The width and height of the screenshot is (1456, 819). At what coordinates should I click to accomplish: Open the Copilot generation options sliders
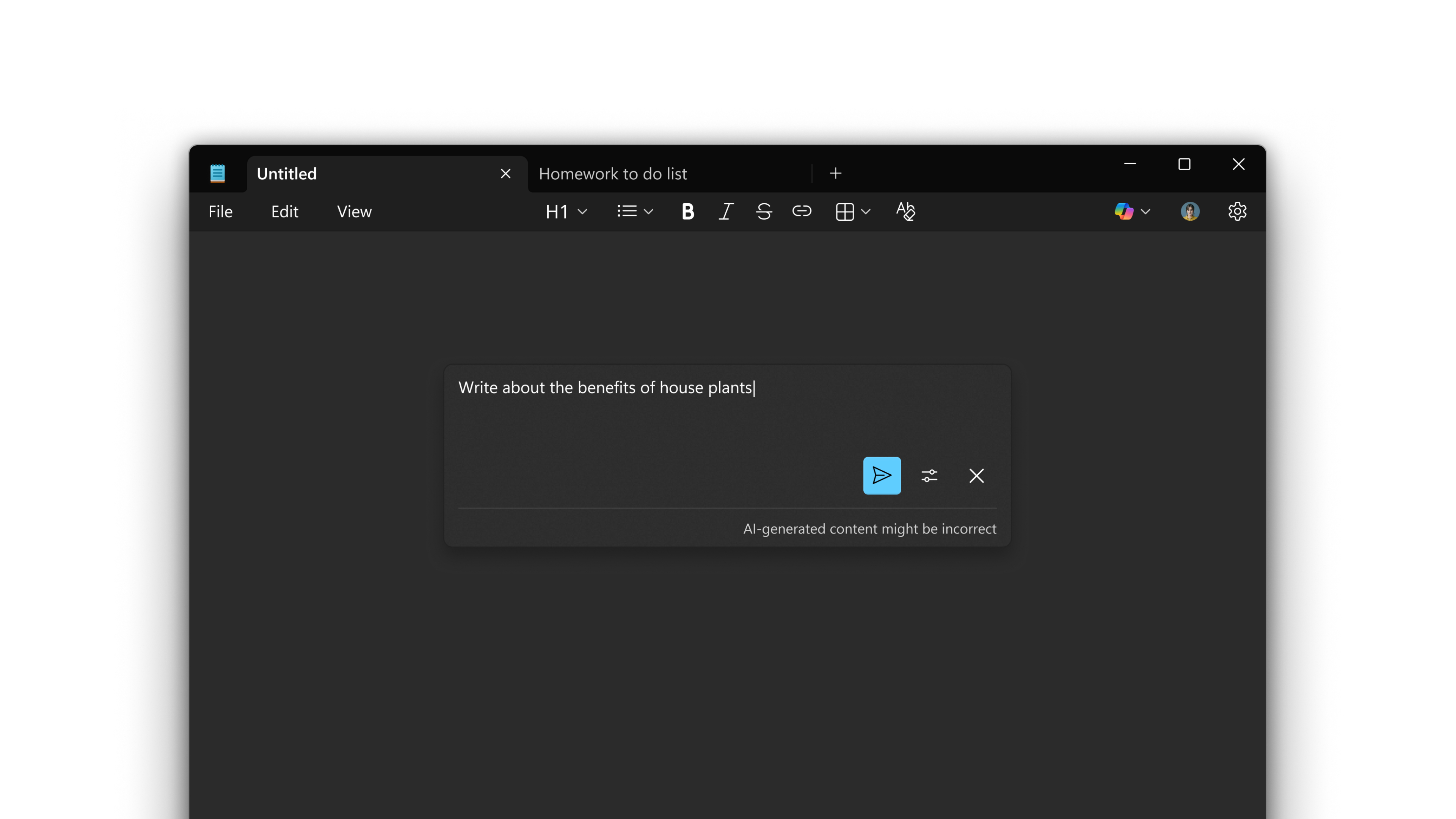(929, 475)
